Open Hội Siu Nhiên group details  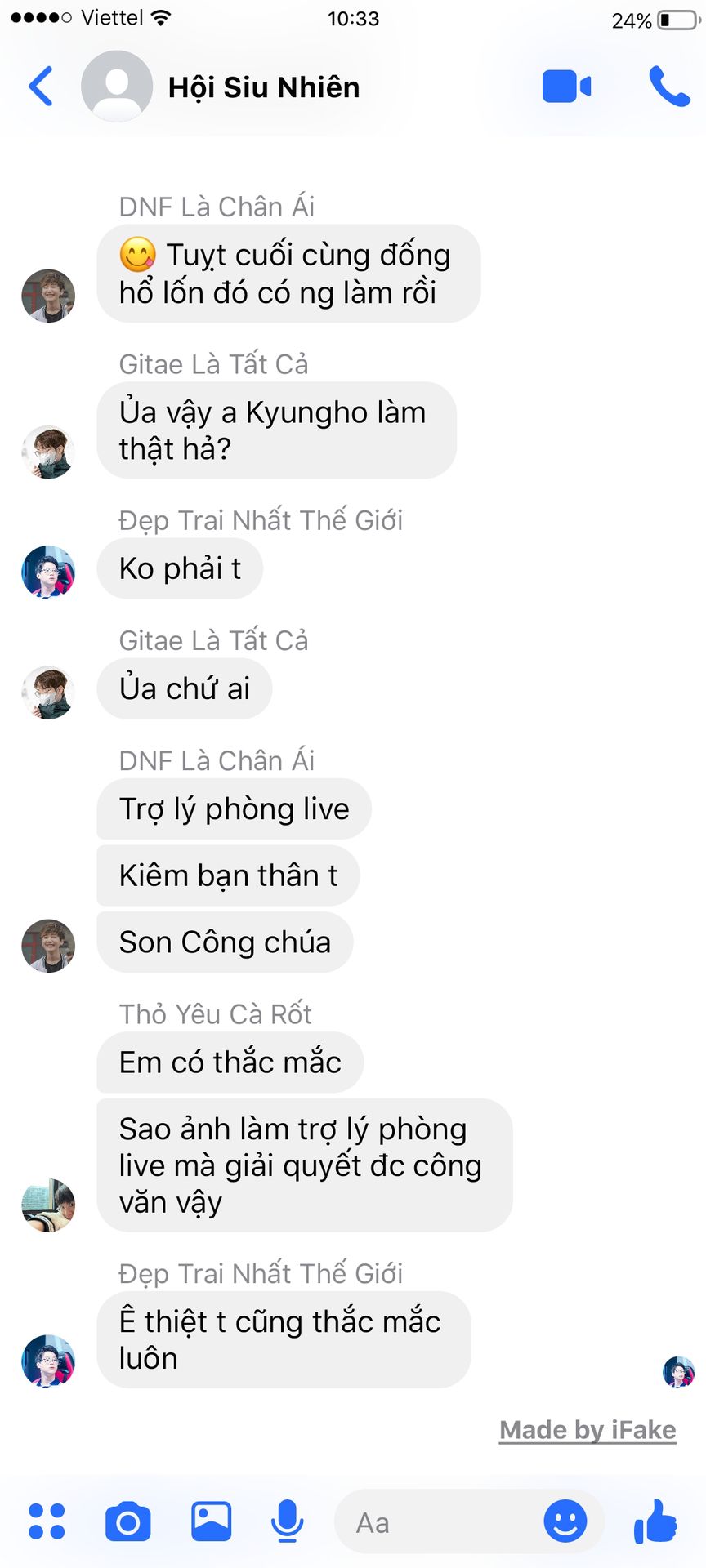click(x=264, y=87)
